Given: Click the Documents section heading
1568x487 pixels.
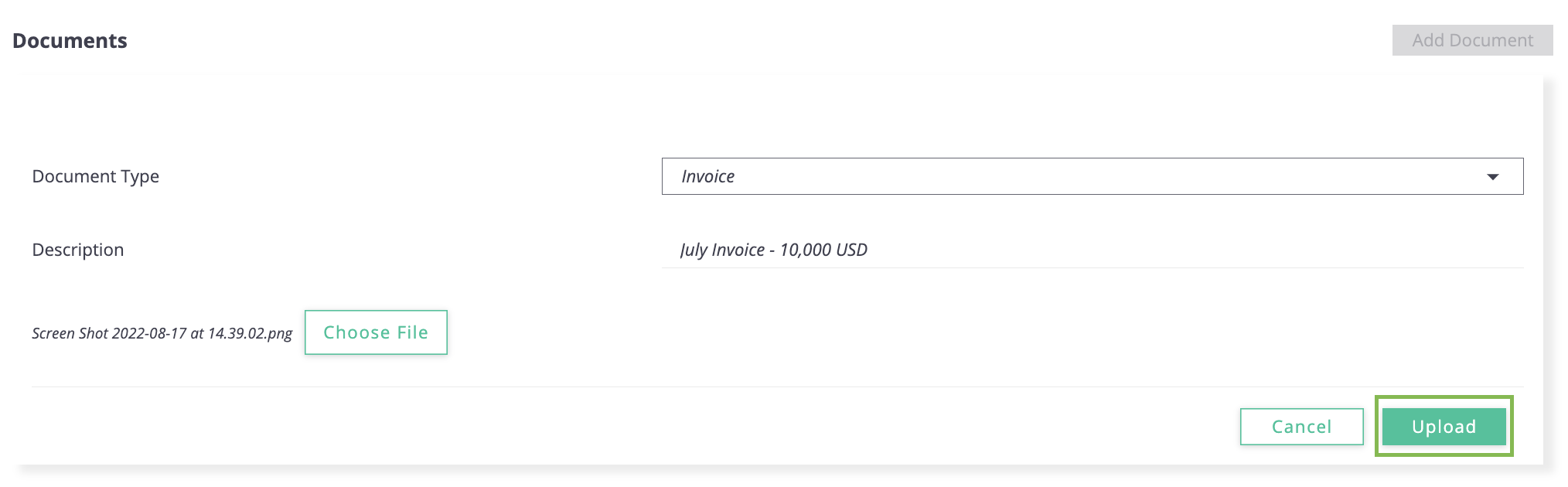Looking at the screenshot, I should pos(70,41).
